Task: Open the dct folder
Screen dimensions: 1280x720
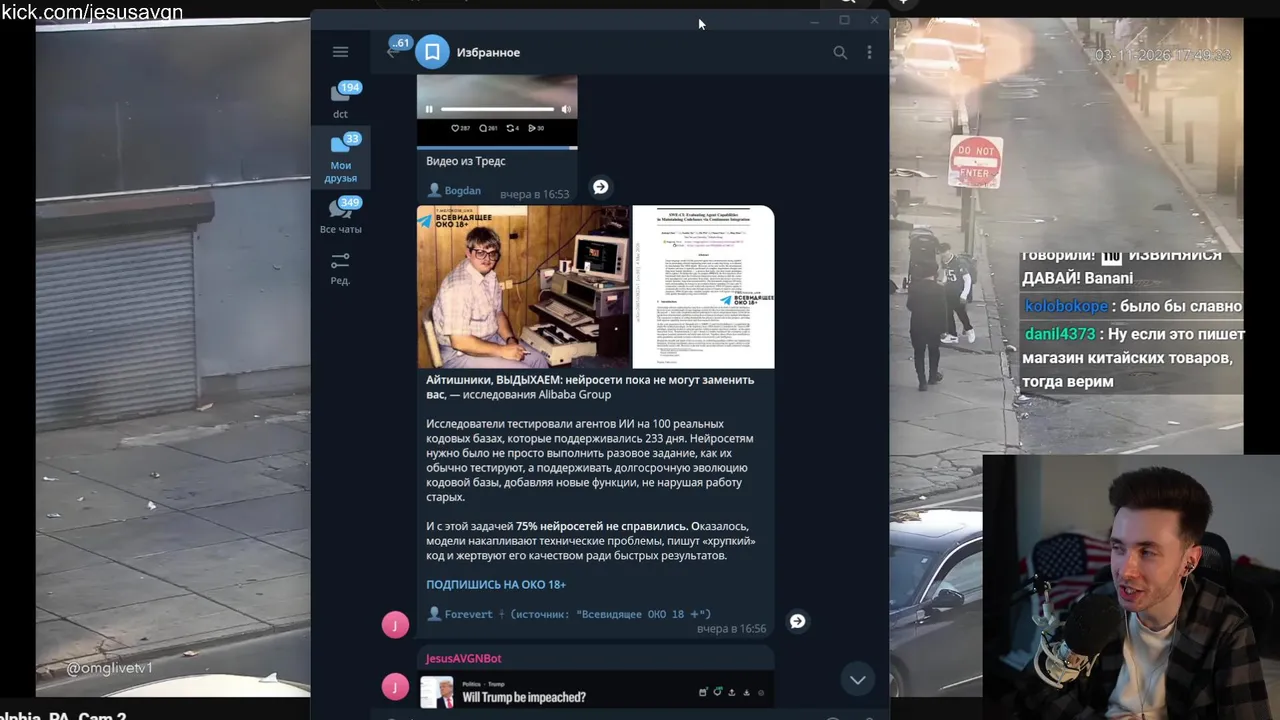Action: (340, 100)
